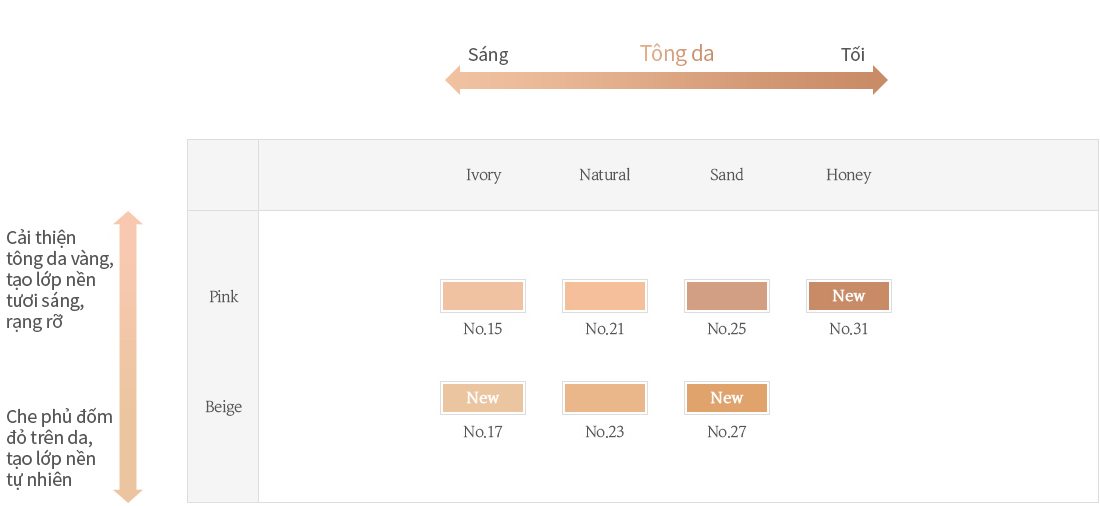Choose the New No.17 Beige Ivory swatch
Screen dimensions: 1100x506
(x=483, y=398)
